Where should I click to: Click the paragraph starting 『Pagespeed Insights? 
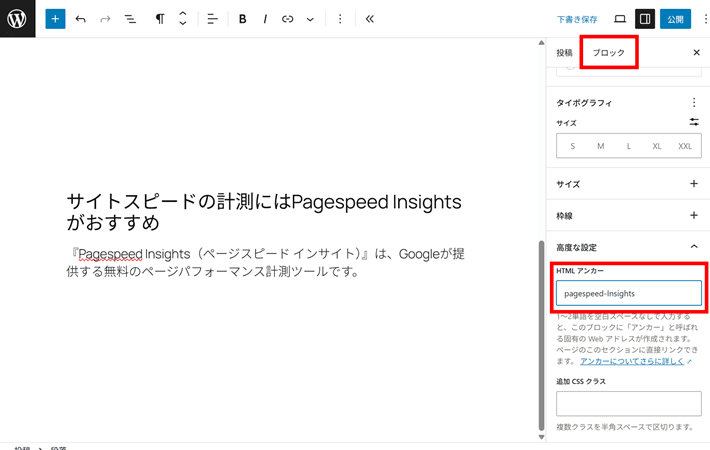[x=265, y=263]
